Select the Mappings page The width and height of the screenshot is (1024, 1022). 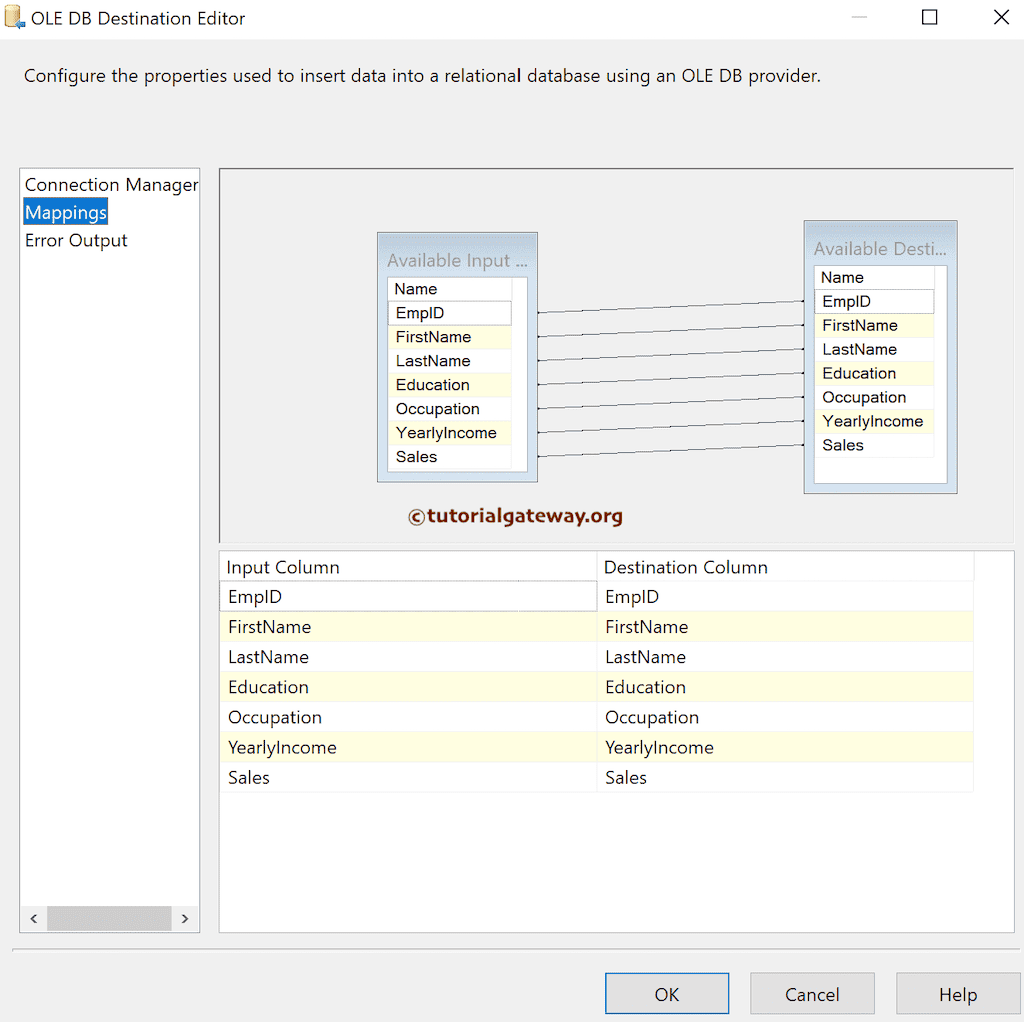[x=65, y=212]
